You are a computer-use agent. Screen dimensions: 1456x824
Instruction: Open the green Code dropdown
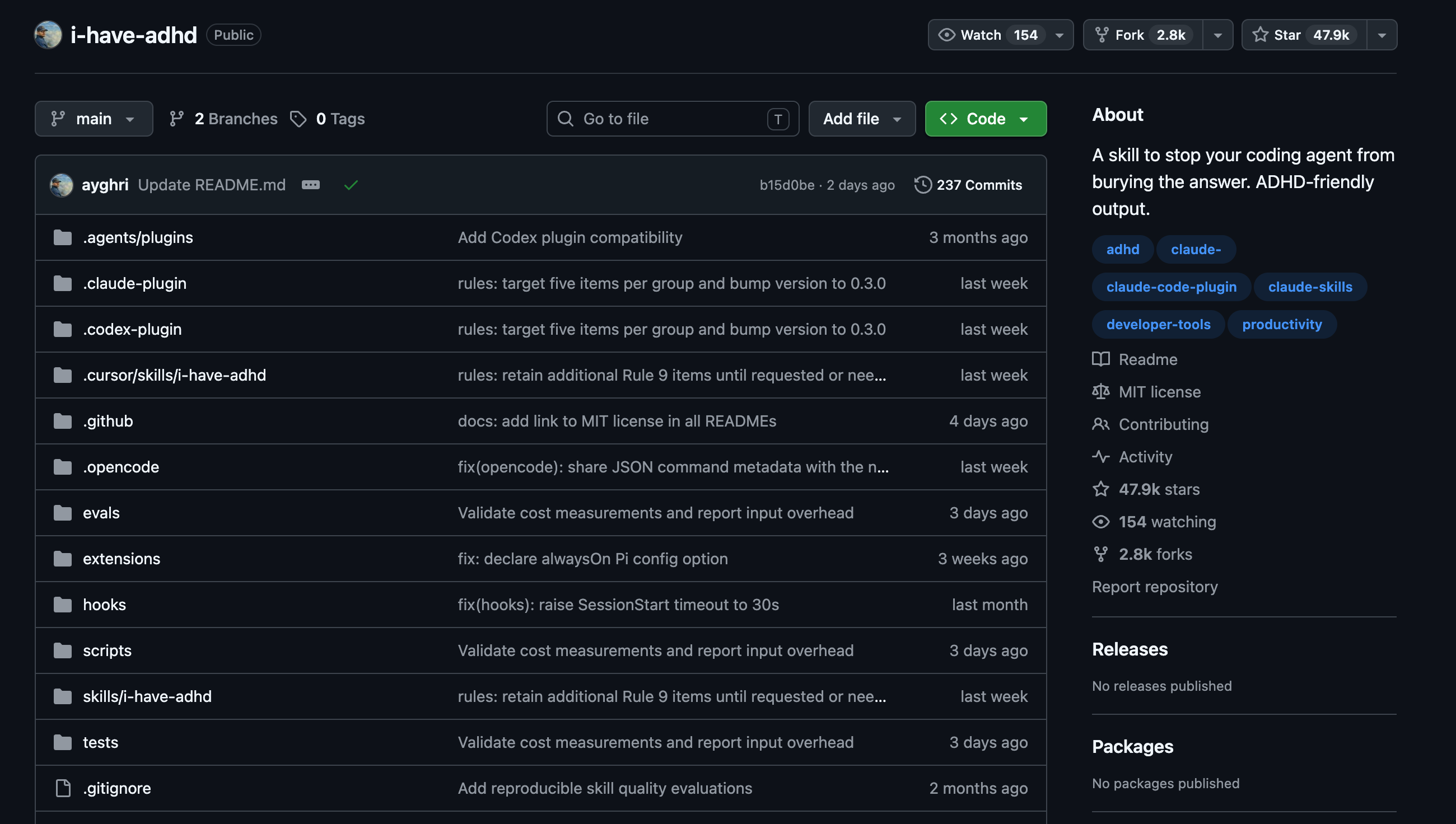[986, 119]
